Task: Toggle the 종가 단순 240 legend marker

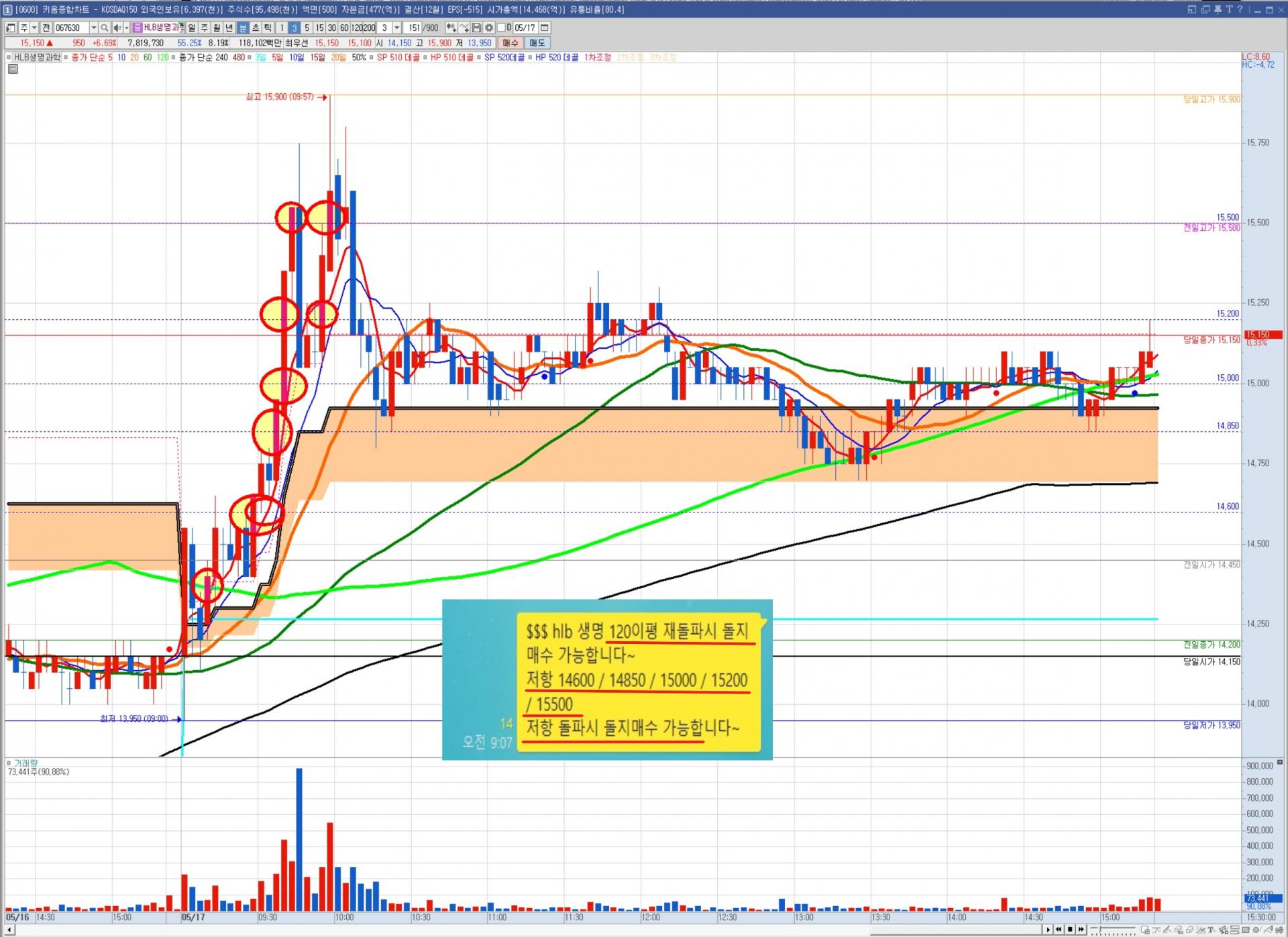Action: click(174, 58)
